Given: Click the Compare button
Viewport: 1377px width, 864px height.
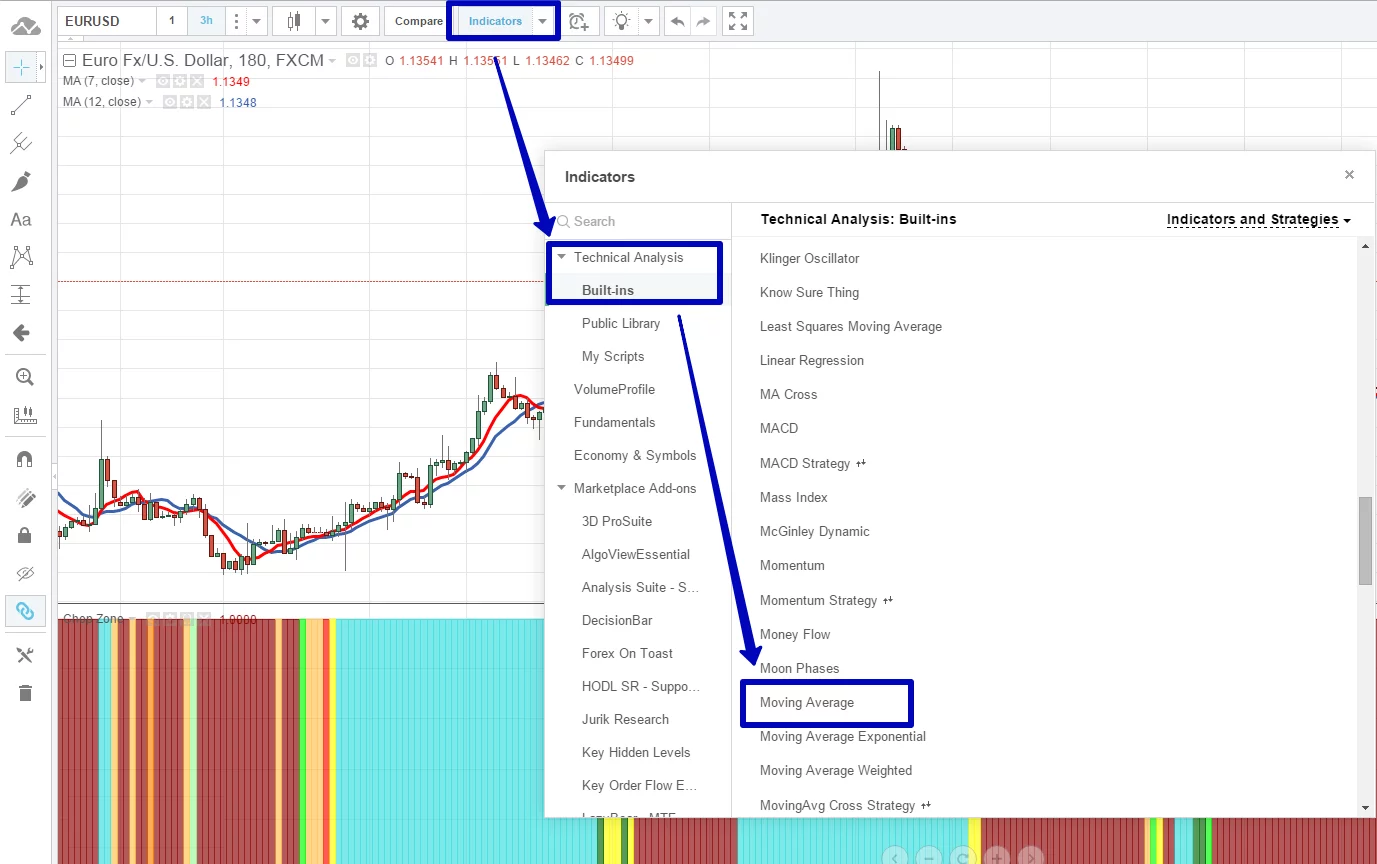Looking at the screenshot, I should pyautogui.click(x=418, y=21).
